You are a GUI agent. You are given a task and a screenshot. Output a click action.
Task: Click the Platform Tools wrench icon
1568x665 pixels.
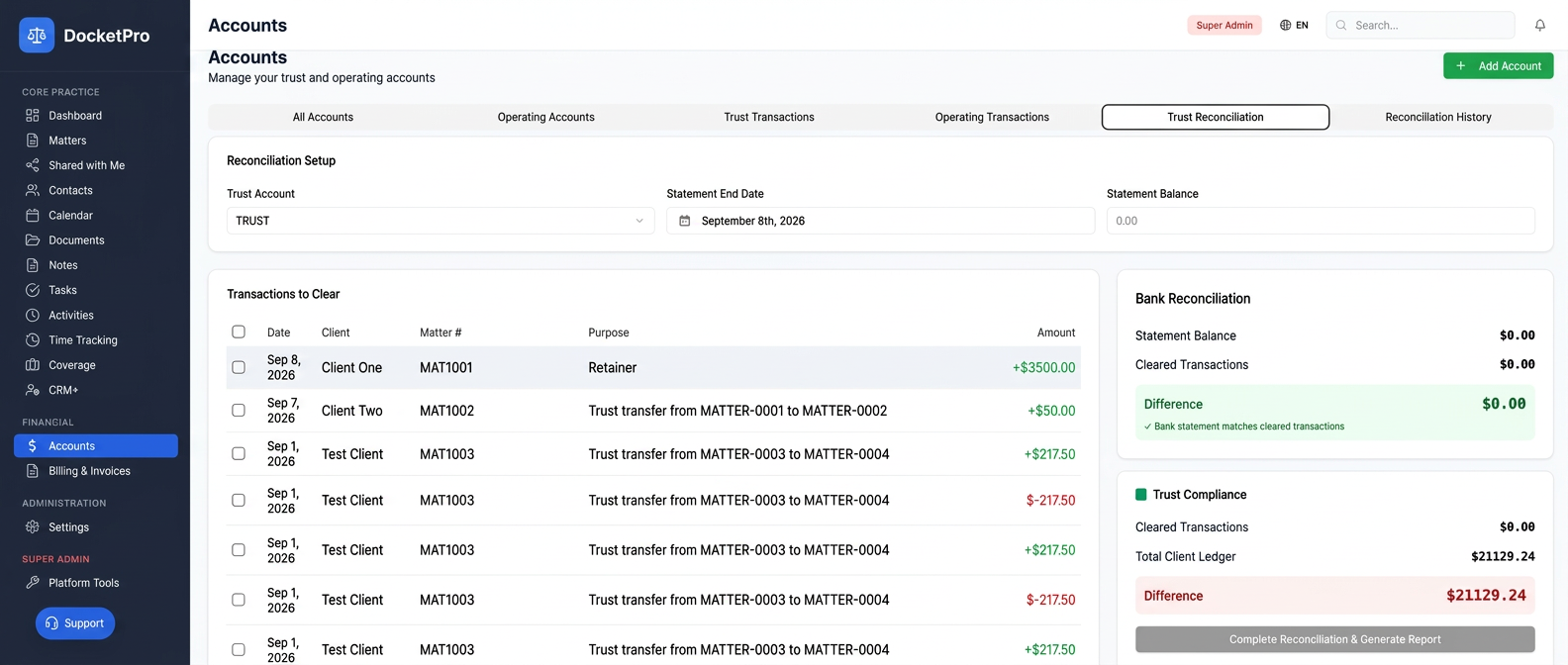coord(33,583)
